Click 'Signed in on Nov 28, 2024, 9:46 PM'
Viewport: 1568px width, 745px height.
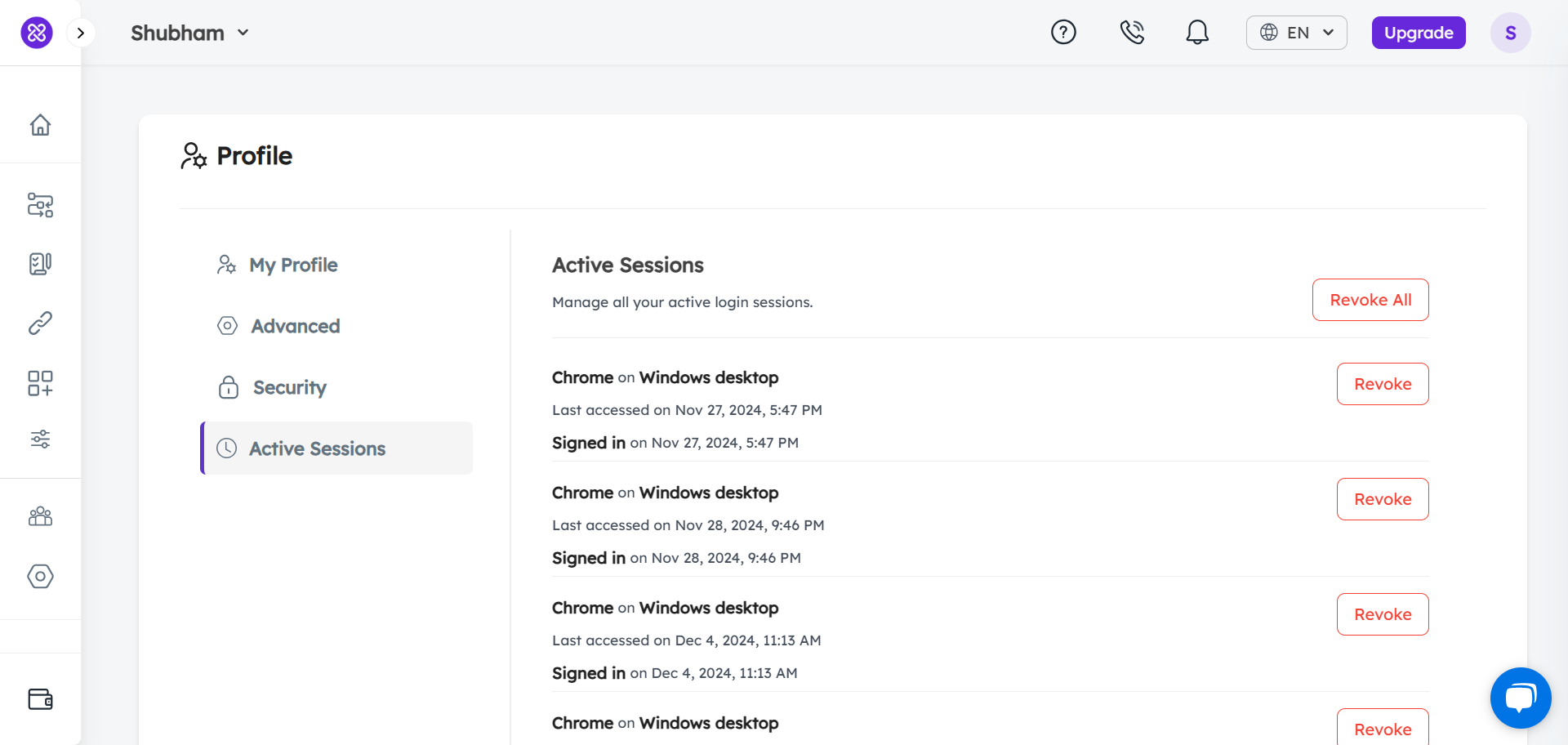click(676, 558)
